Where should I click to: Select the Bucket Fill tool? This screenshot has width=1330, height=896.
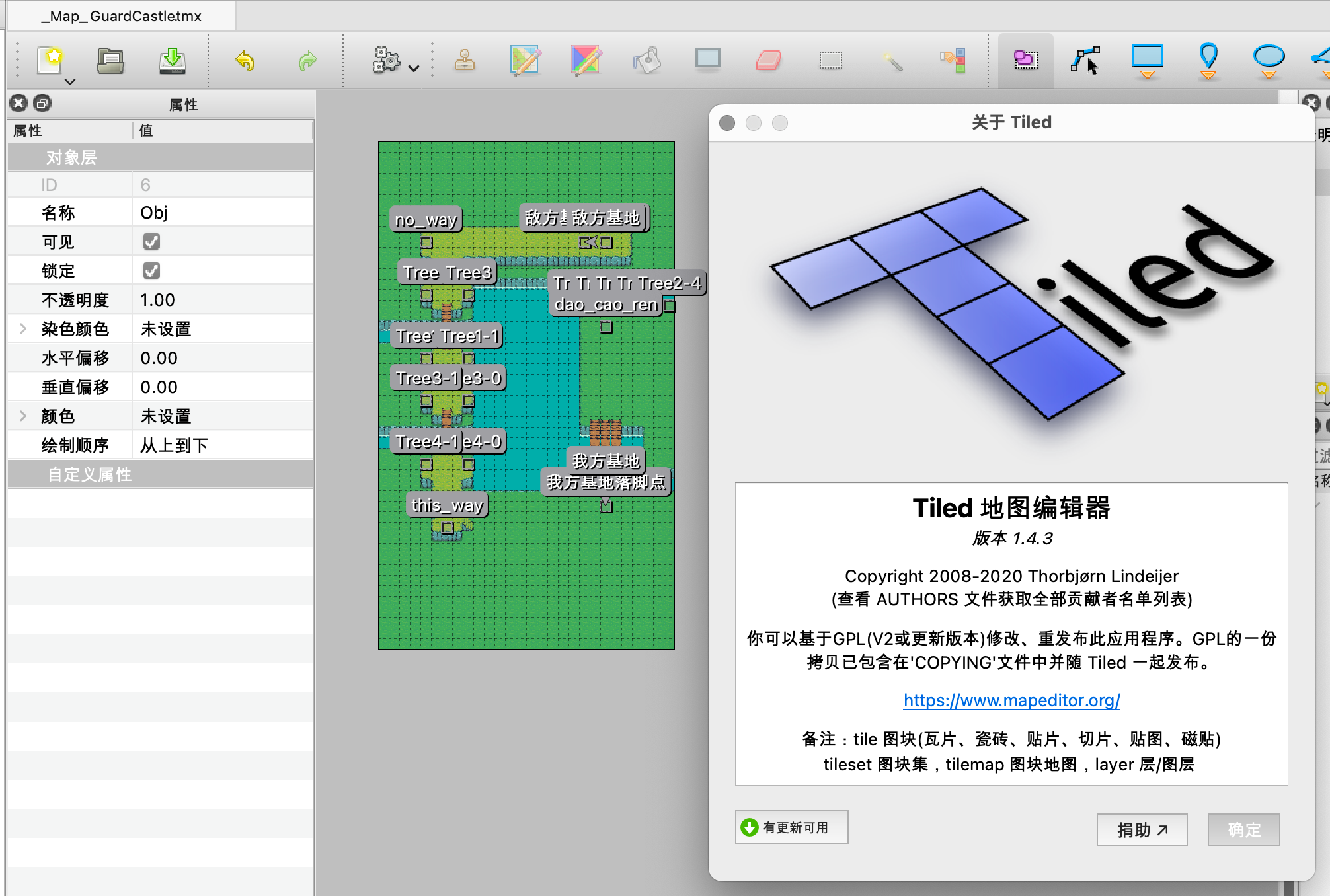(647, 61)
